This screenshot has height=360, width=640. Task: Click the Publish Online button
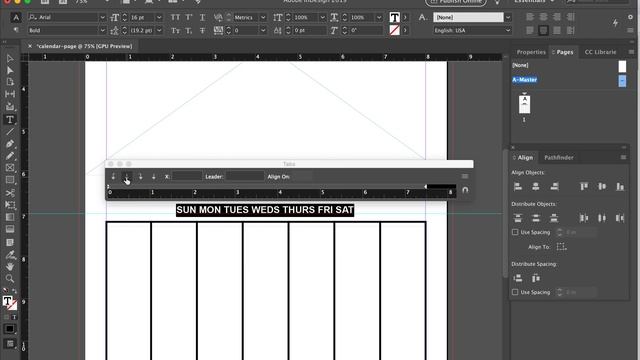point(456,2)
